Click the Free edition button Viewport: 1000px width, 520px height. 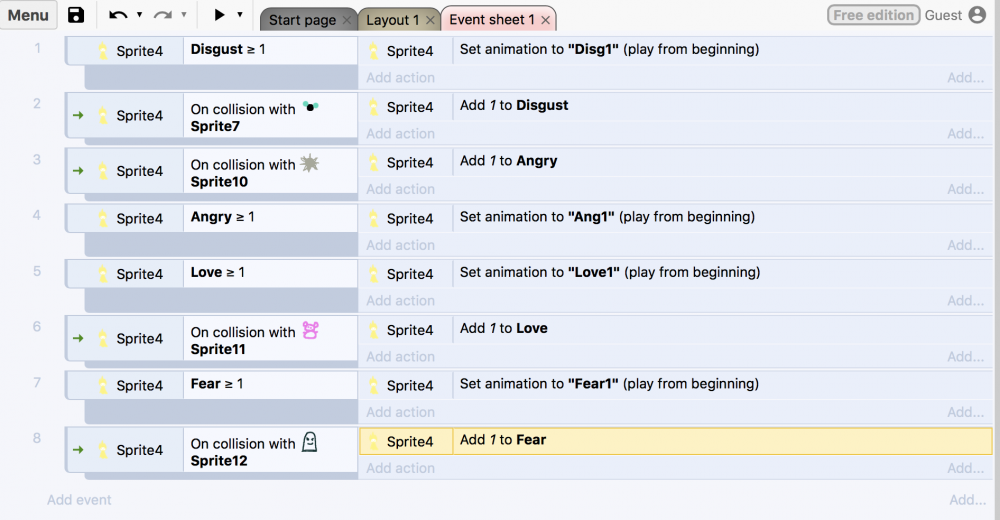(x=873, y=15)
